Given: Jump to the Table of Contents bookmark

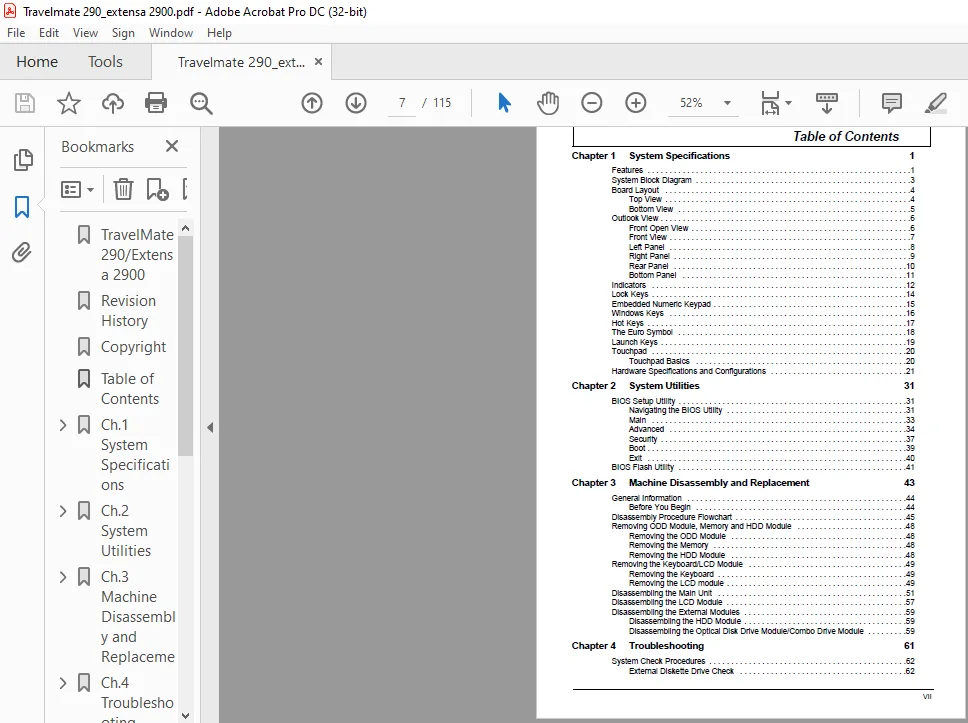Looking at the screenshot, I should pos(130,388).
